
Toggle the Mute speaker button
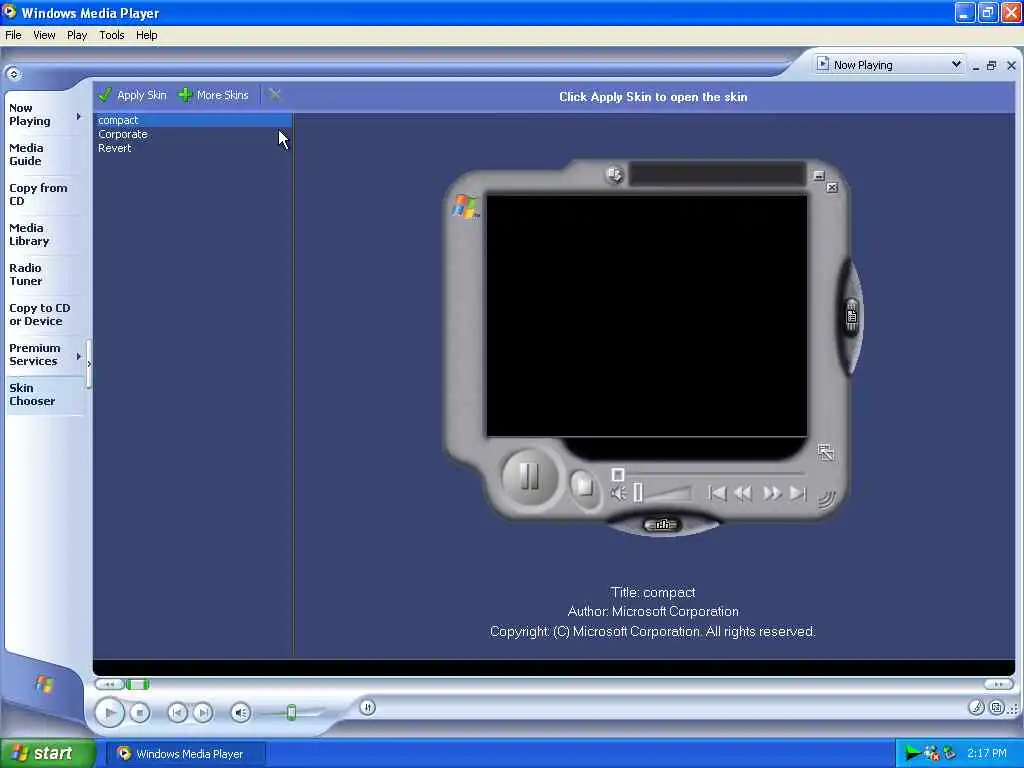pyautogui.click(x=240, y=712)
